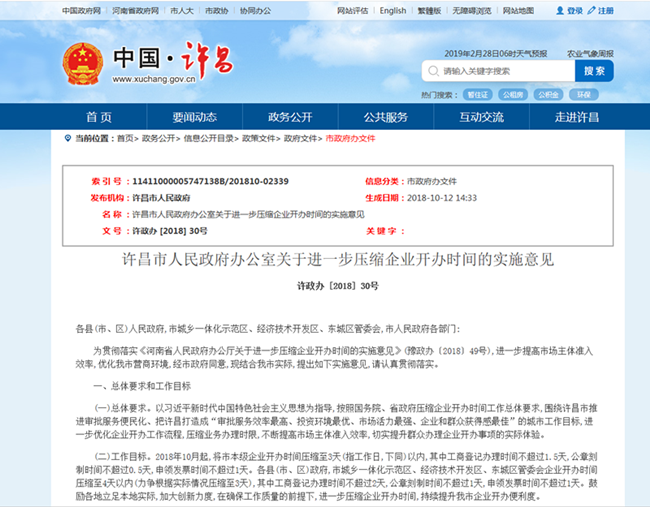This screenshot has height=507, width=650.
Task: Go to 政务公开 in main navigation
Action: (x=290, y=116)
